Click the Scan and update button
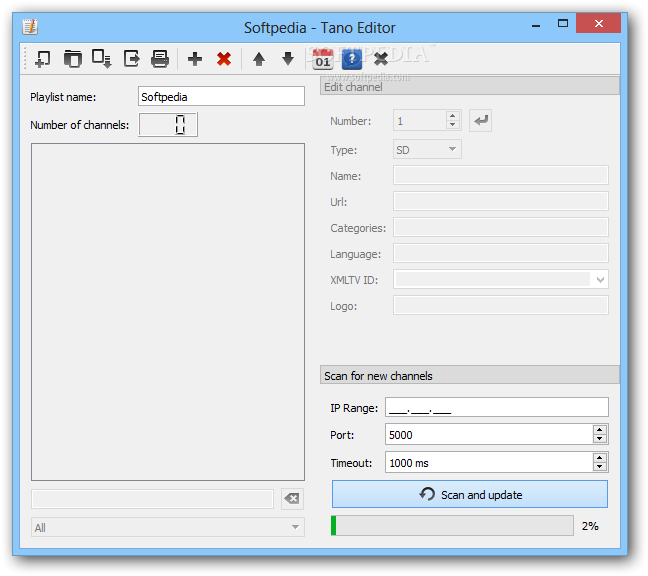Screen dimensions: 648x576 [470, 494]
